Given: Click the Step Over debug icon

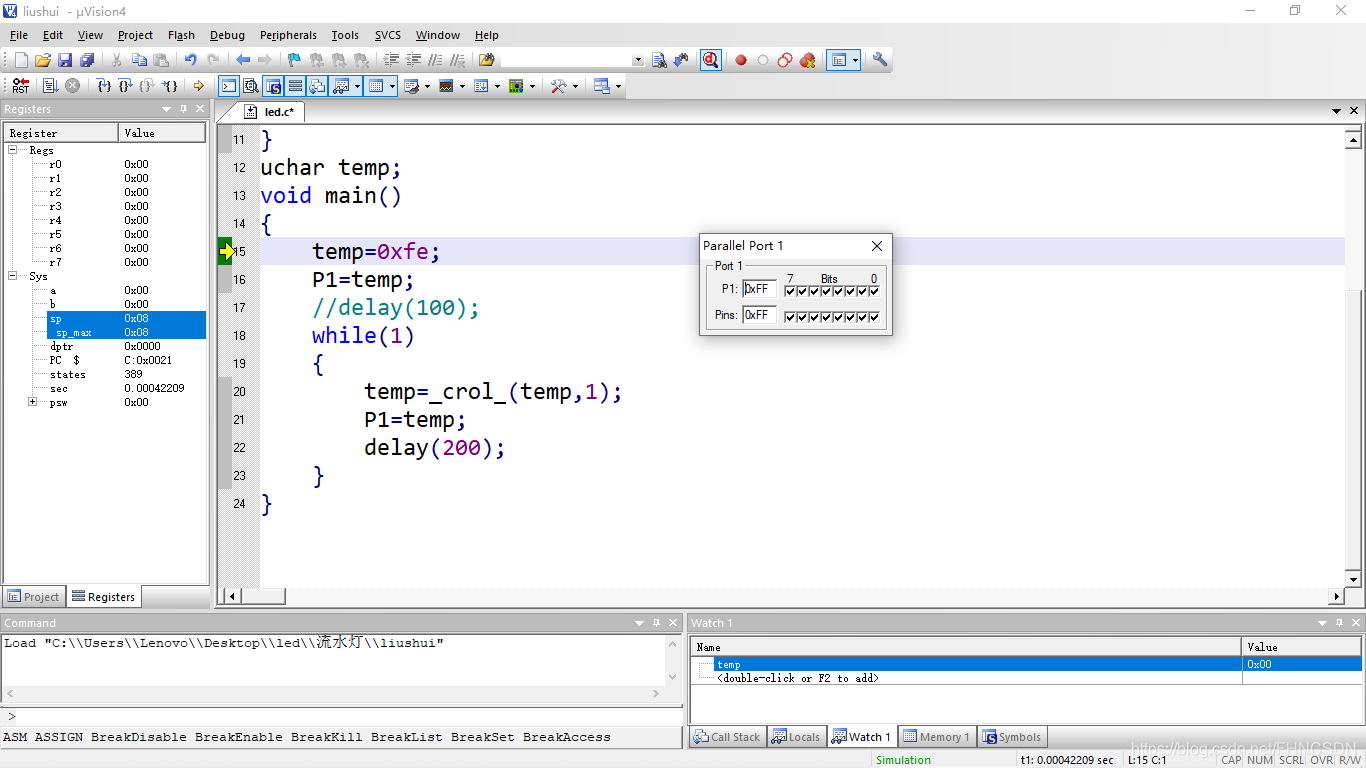Looking at the screenshot, I should point(125,86).
